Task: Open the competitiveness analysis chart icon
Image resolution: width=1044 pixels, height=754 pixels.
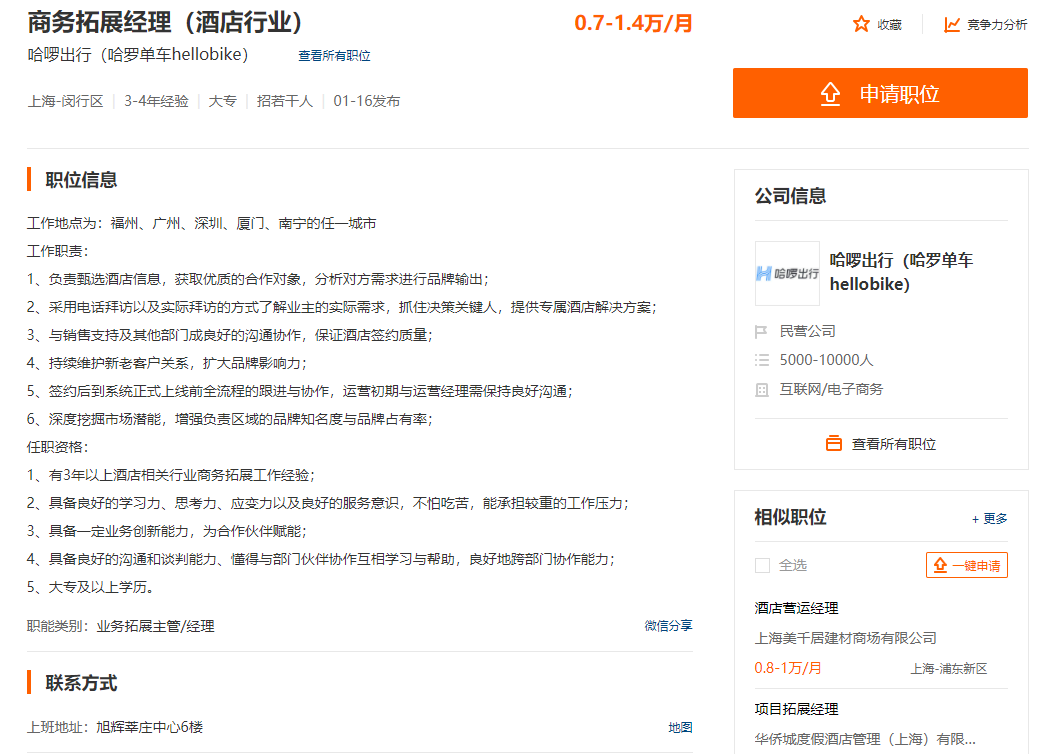Action: coord(952,25)
